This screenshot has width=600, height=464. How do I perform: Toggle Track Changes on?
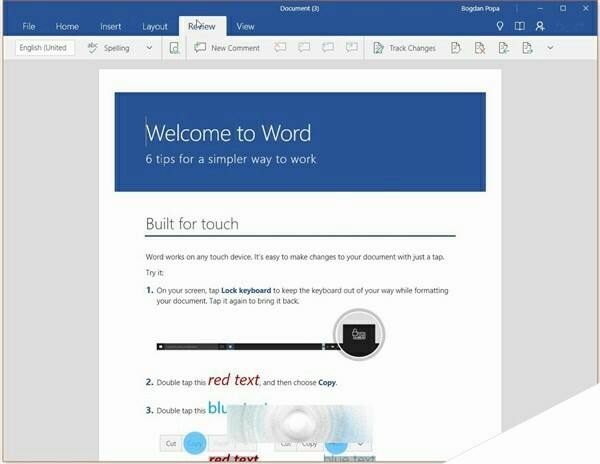[x=404, y=48]
